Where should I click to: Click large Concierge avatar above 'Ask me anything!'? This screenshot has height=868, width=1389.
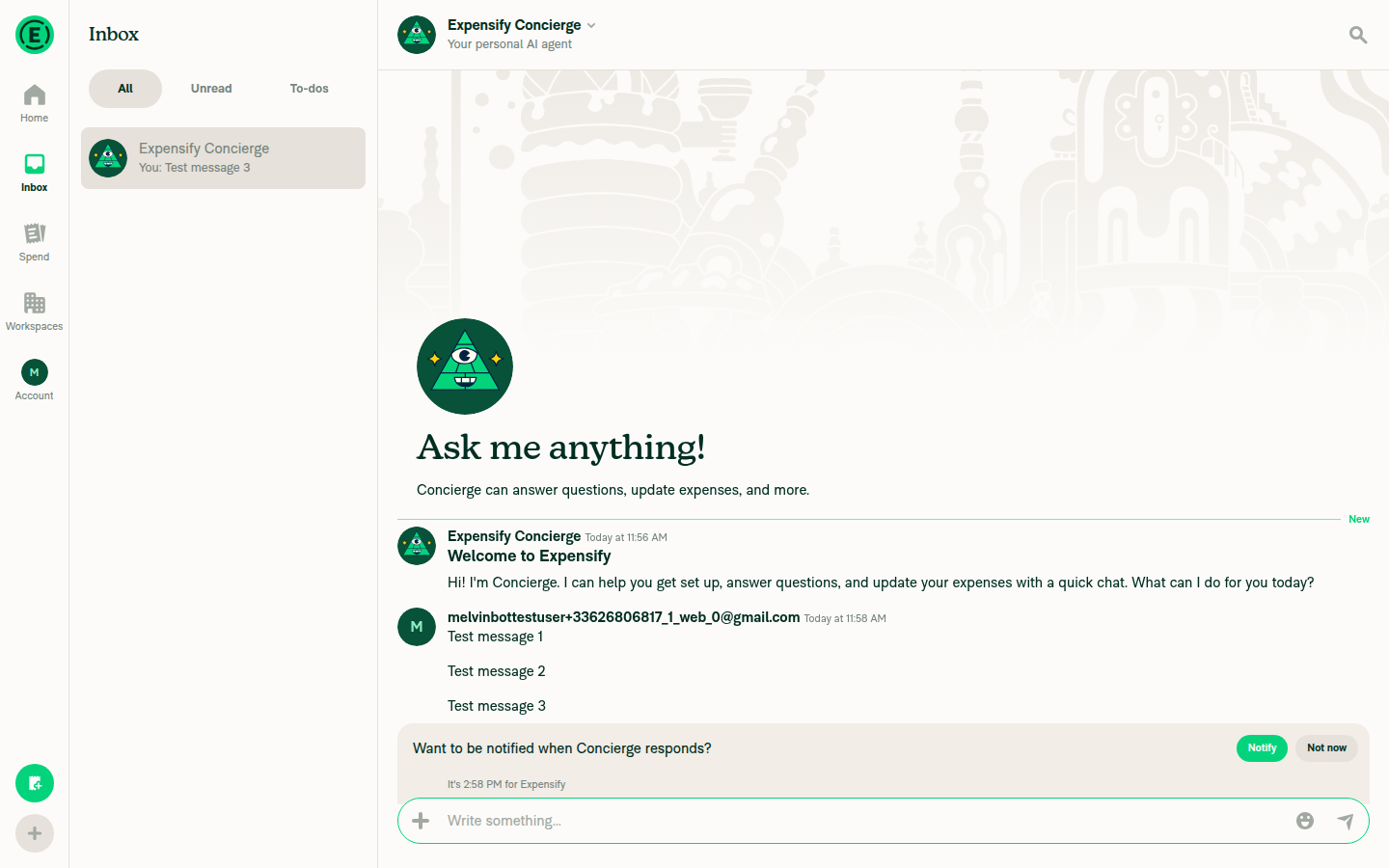[465, 366]
